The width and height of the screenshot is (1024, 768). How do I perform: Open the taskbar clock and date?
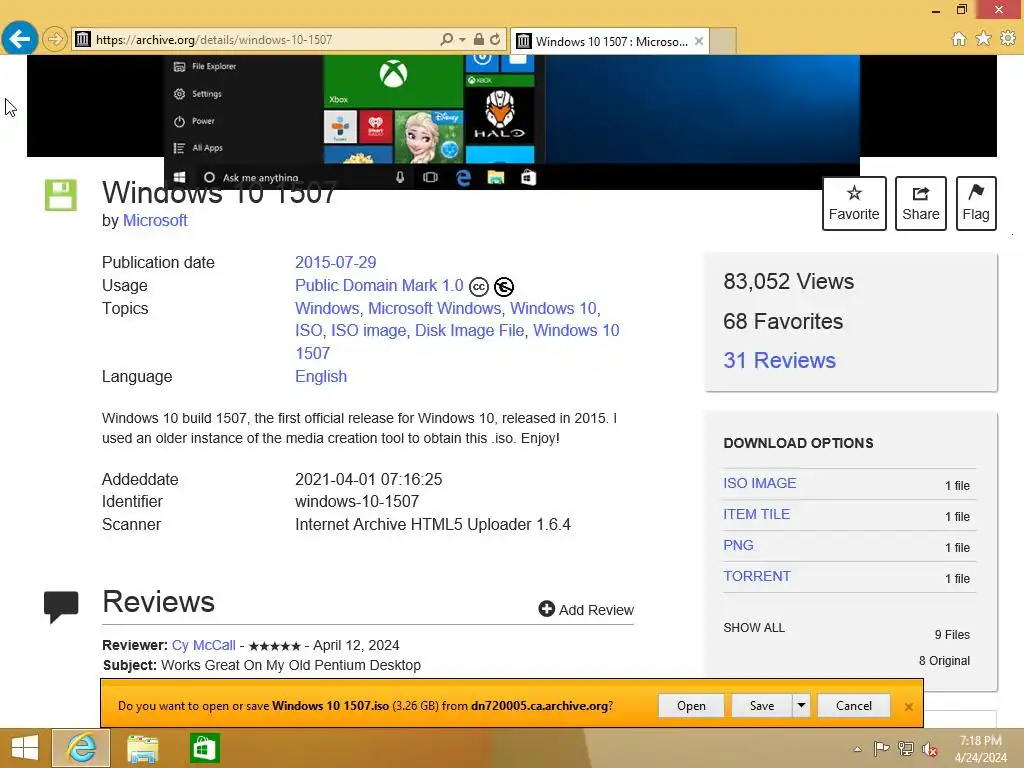point(981,749)
